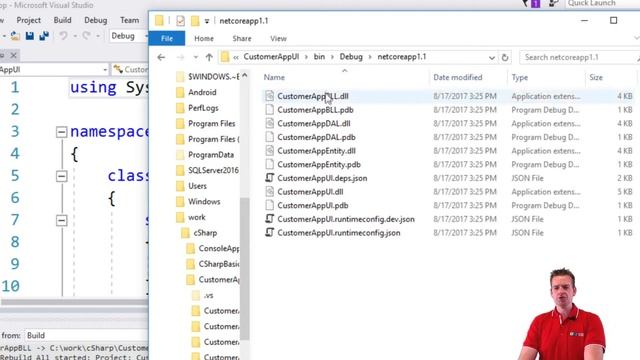Viewport: 640px width, 360px height.
Task: Select the CustomerAppUI.deps.json file icon
Action: click(x=269, y=178)
